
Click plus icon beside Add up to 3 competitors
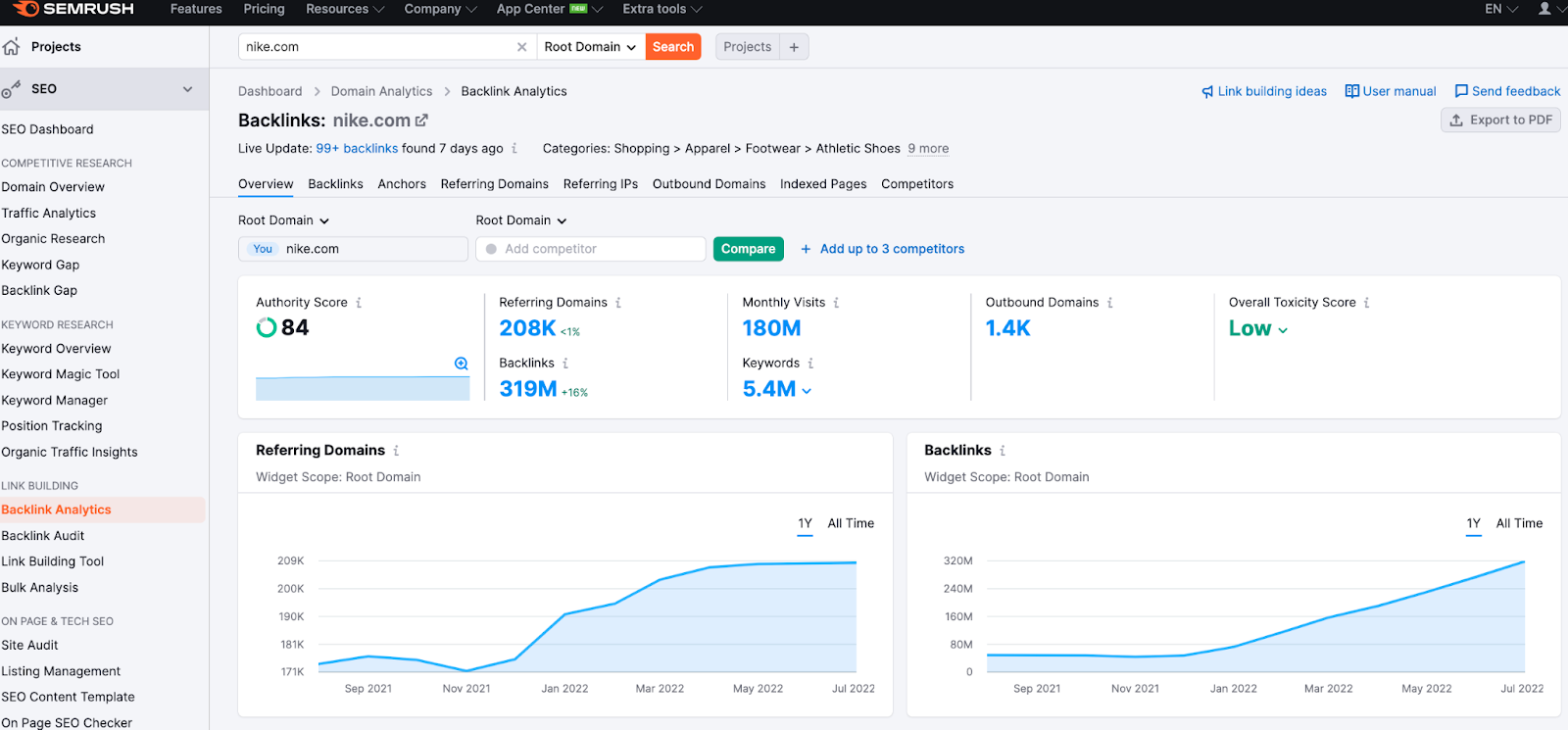[806, 249]
